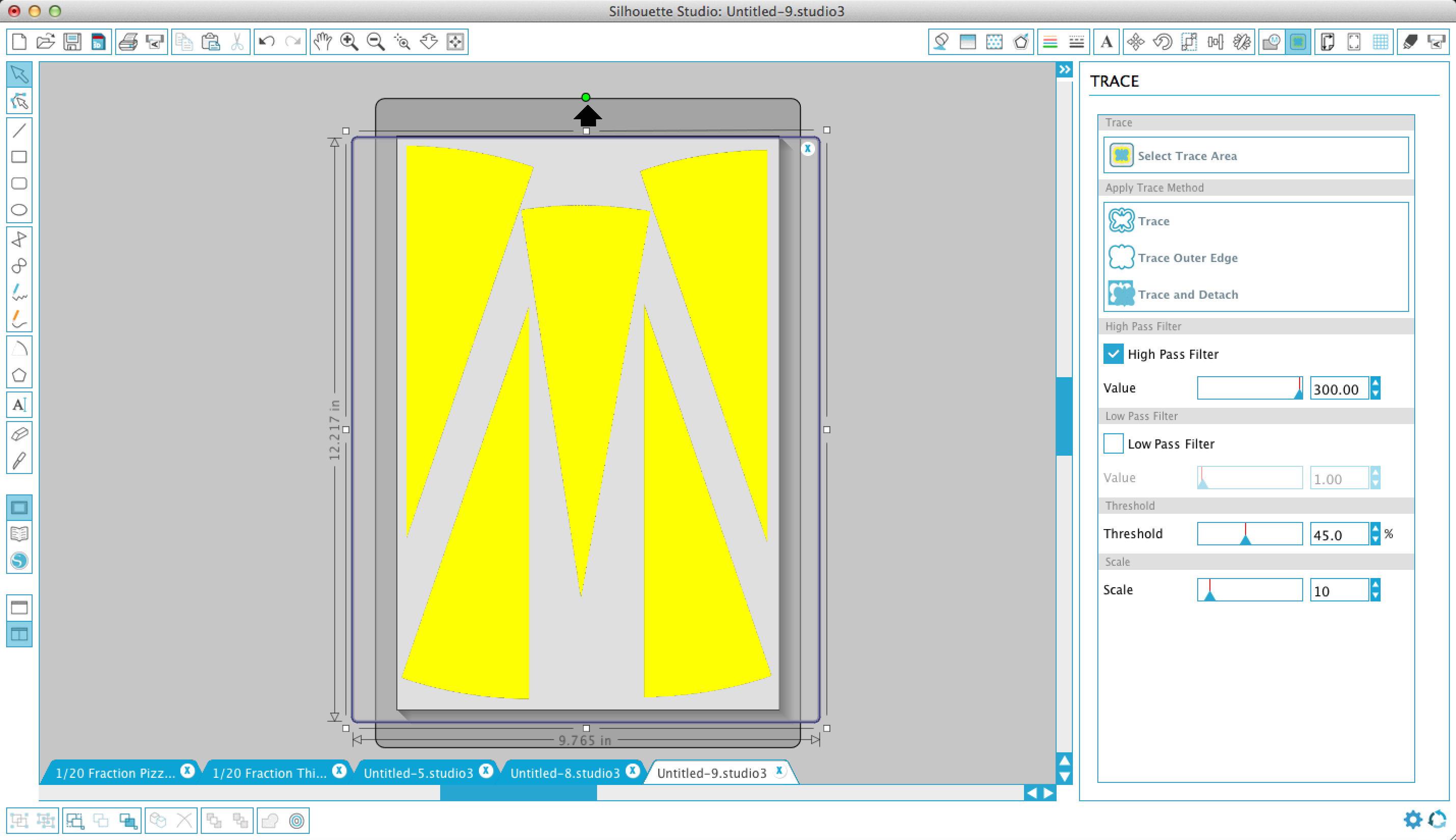Click Select Trace Area button
This screenshot has height=840, width=1456.
[1255, 155]
